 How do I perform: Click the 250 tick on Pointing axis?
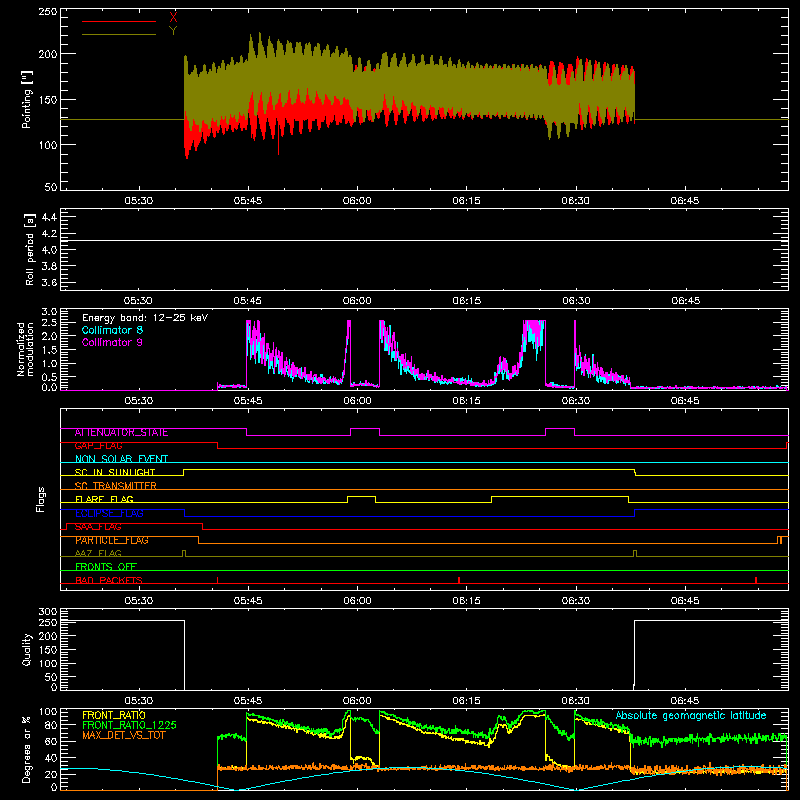[48, 11]
